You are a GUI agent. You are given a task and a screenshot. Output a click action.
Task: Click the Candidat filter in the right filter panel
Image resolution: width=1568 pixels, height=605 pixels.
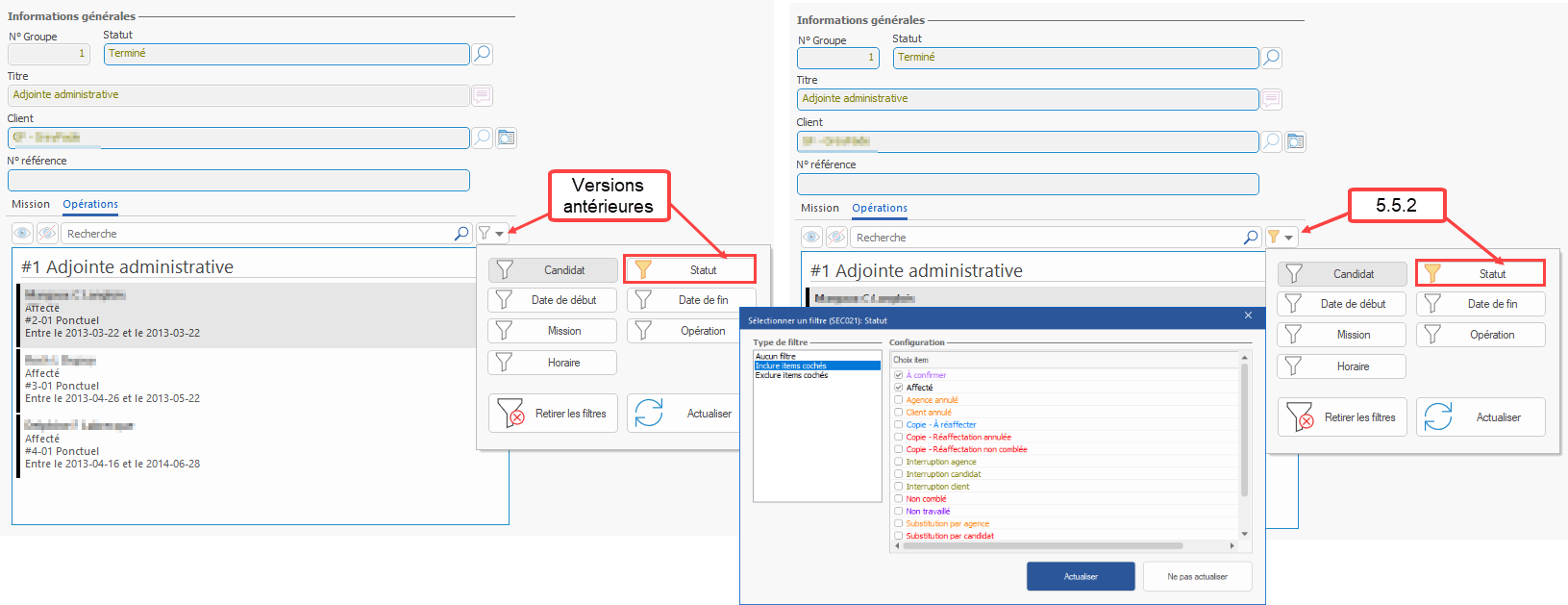[x=1342, y=274]
